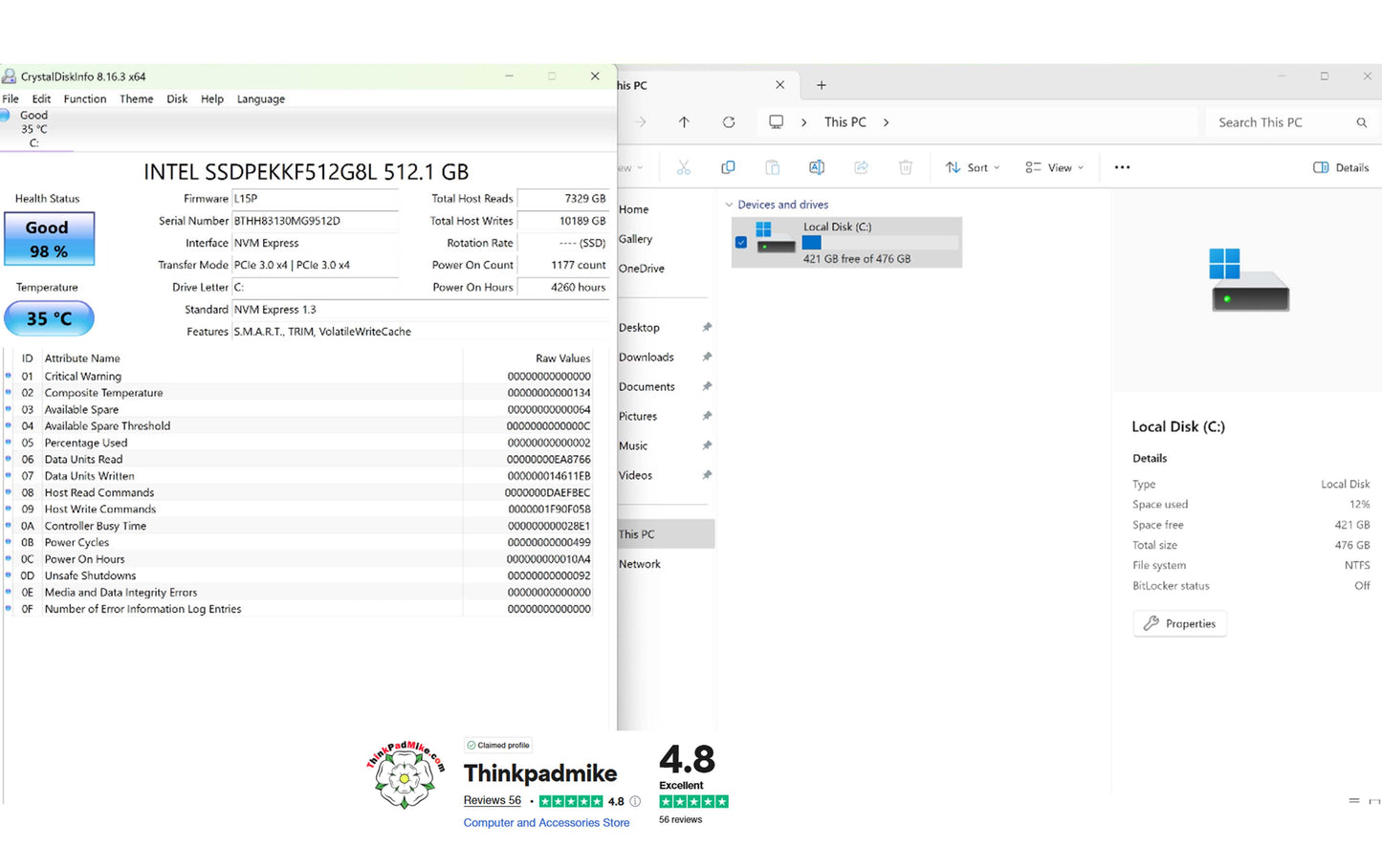Viewport: 1382px width, 868px height.
Task: Select Gallery in the navigation pane
Action: coord(635,239)
